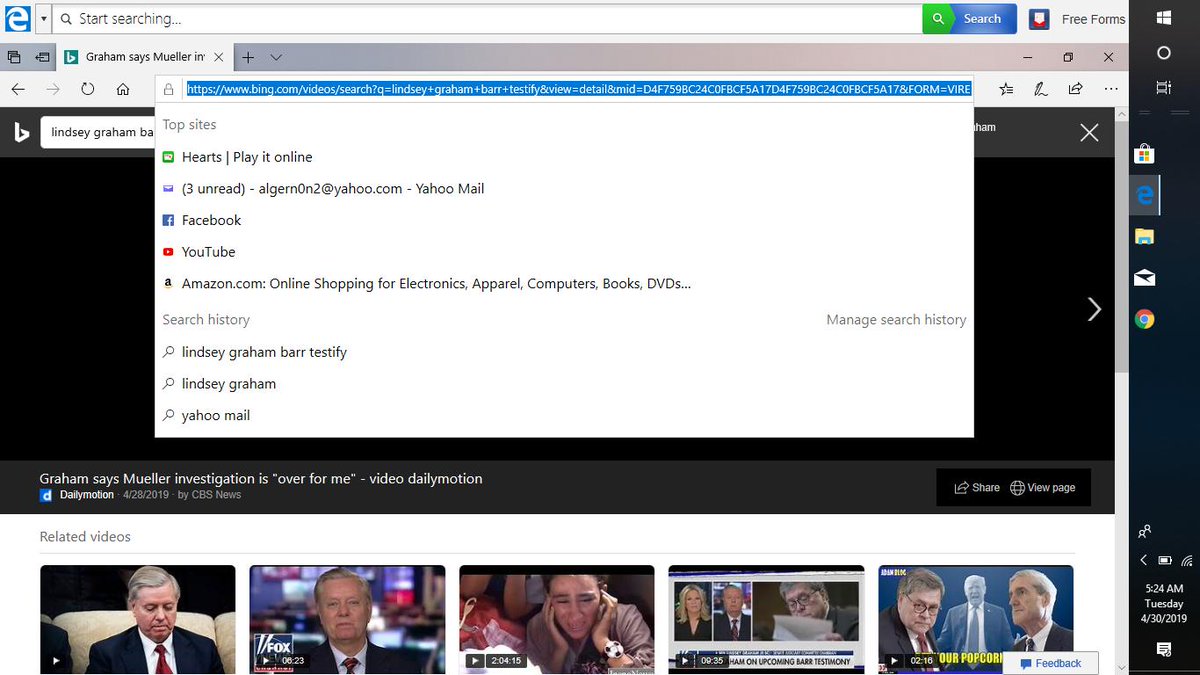Add notes with the pen icon

(1040, 89)
